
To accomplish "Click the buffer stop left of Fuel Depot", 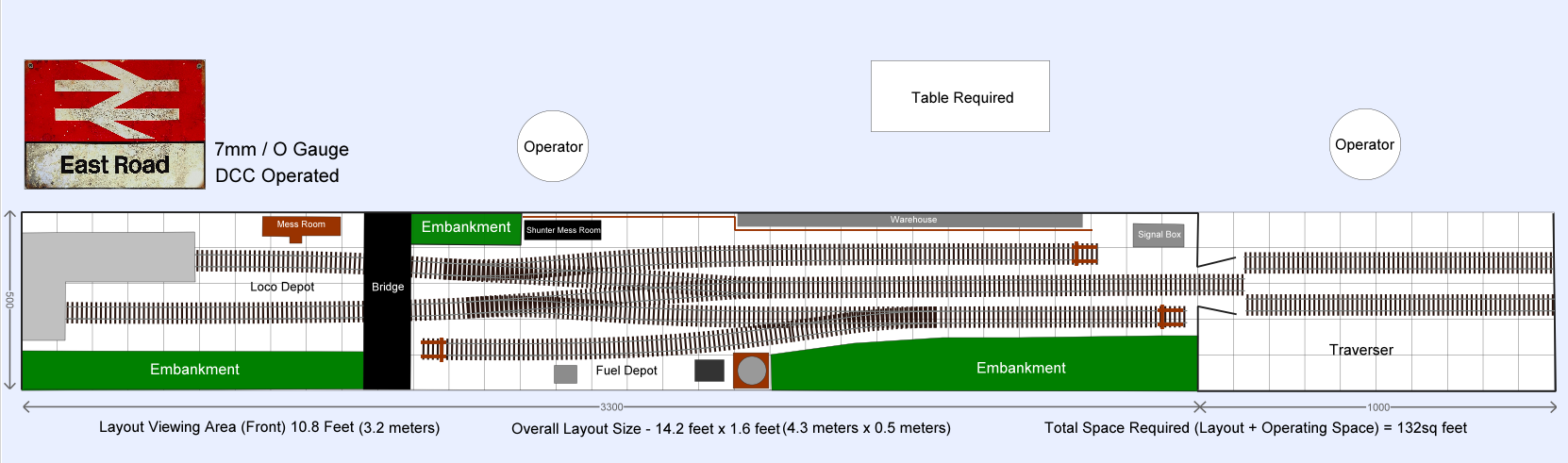I will coord(433,350).
